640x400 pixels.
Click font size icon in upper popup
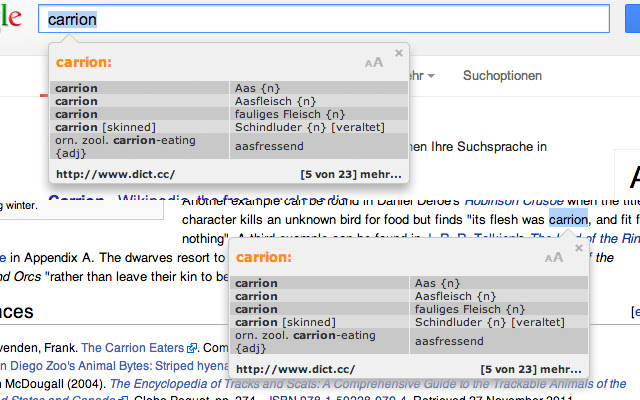coord(374,63)
